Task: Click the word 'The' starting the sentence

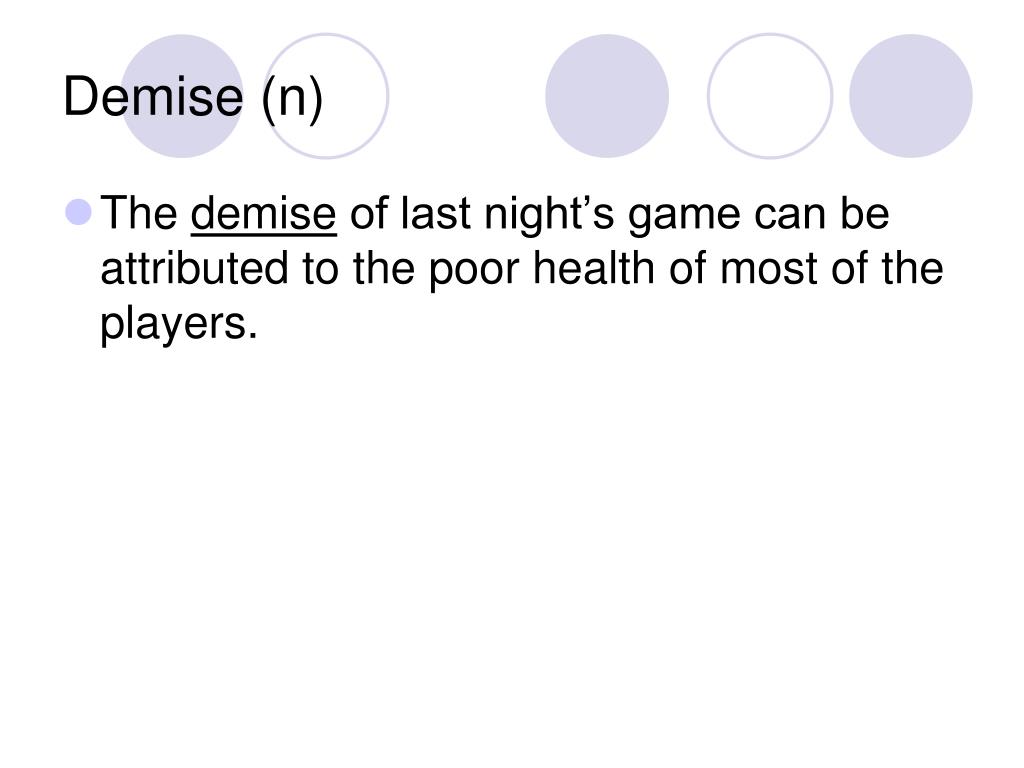Action: 139,213
